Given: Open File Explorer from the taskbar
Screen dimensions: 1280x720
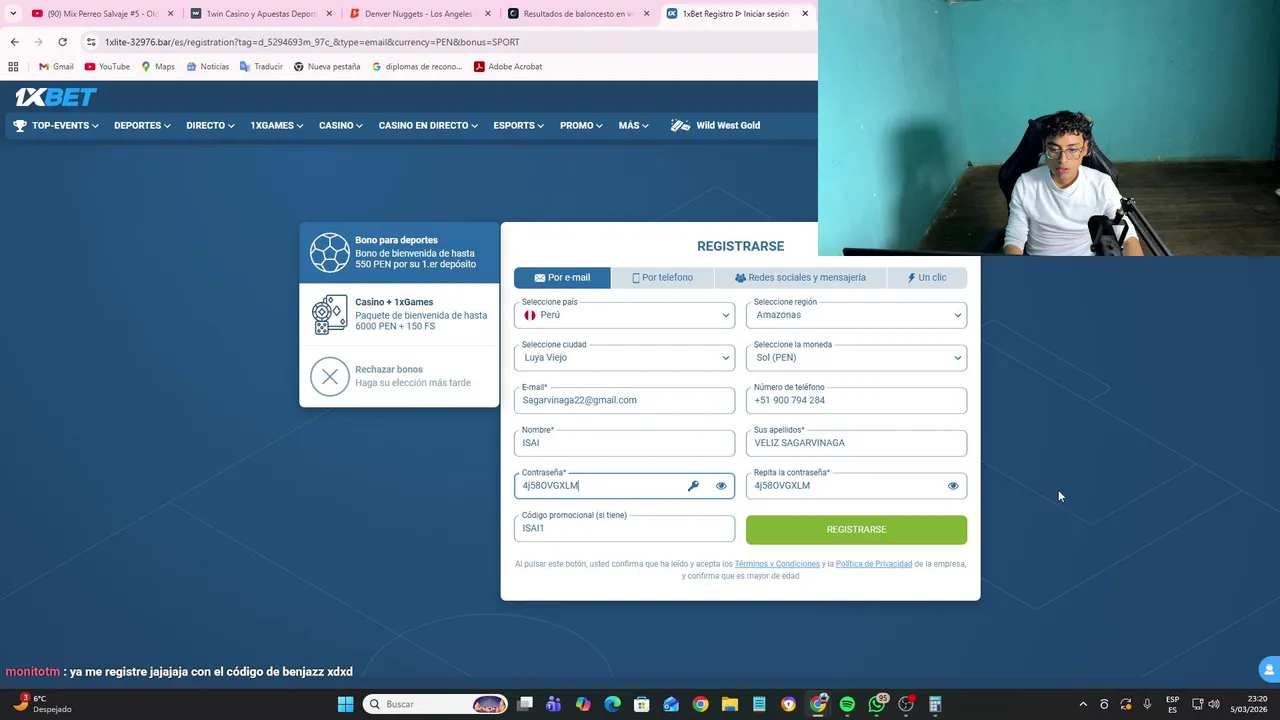Looking at the screenshot, I should [x=730, y=704].
